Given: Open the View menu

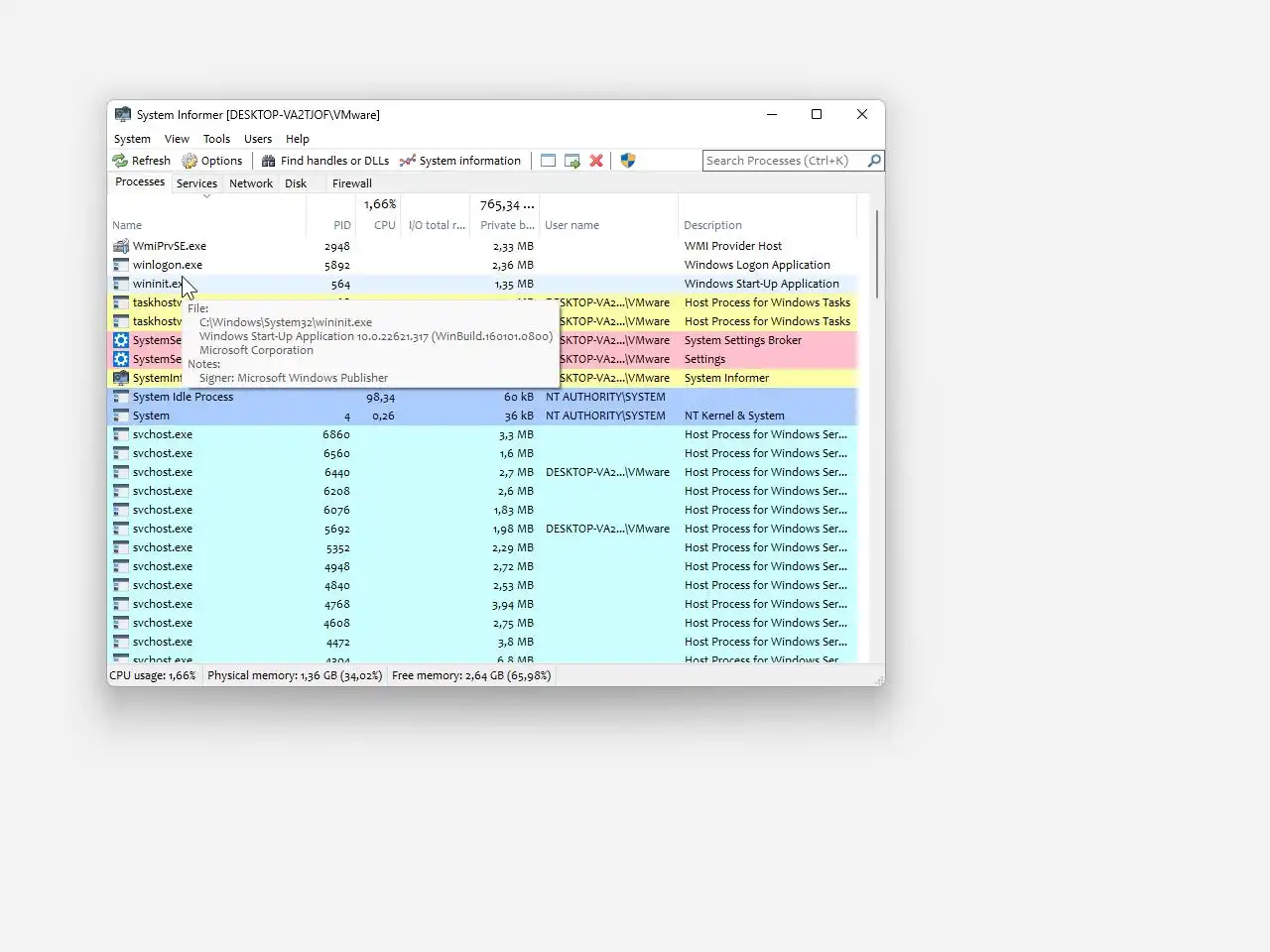Looking at the screenshot, I should pyautogui.click(x=177, y=139).
